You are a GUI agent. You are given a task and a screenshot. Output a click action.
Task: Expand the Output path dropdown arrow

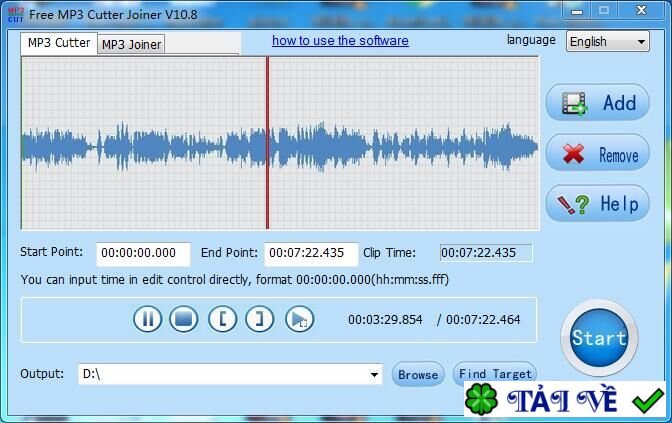374,375
